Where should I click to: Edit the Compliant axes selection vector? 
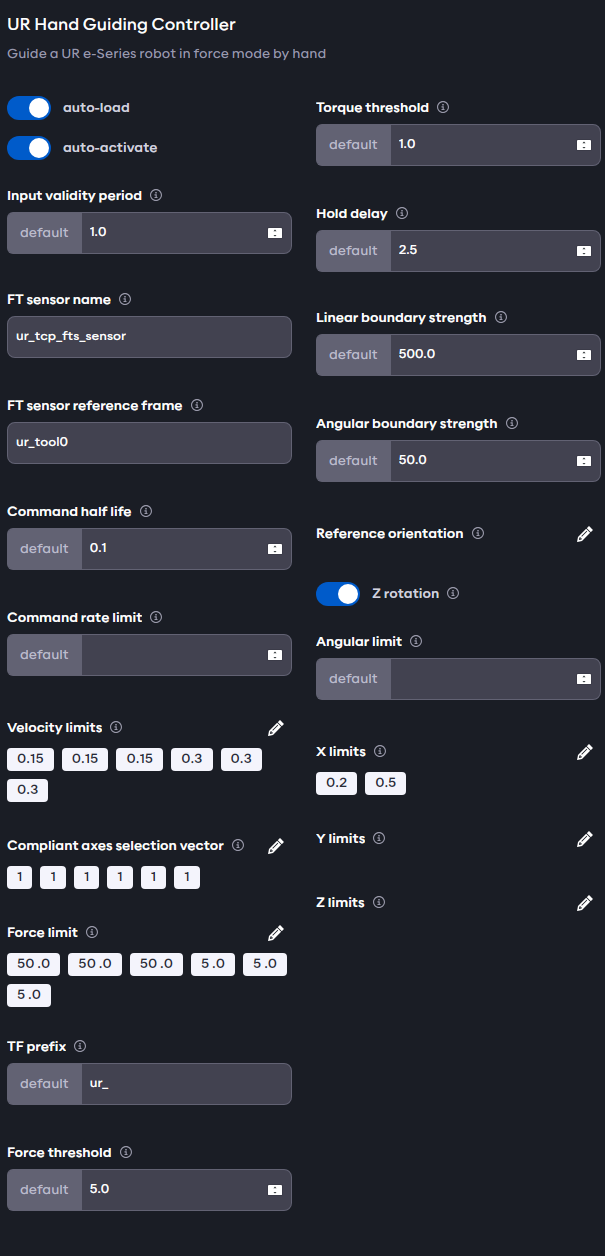pyautogui.click(x=276, y=845)
